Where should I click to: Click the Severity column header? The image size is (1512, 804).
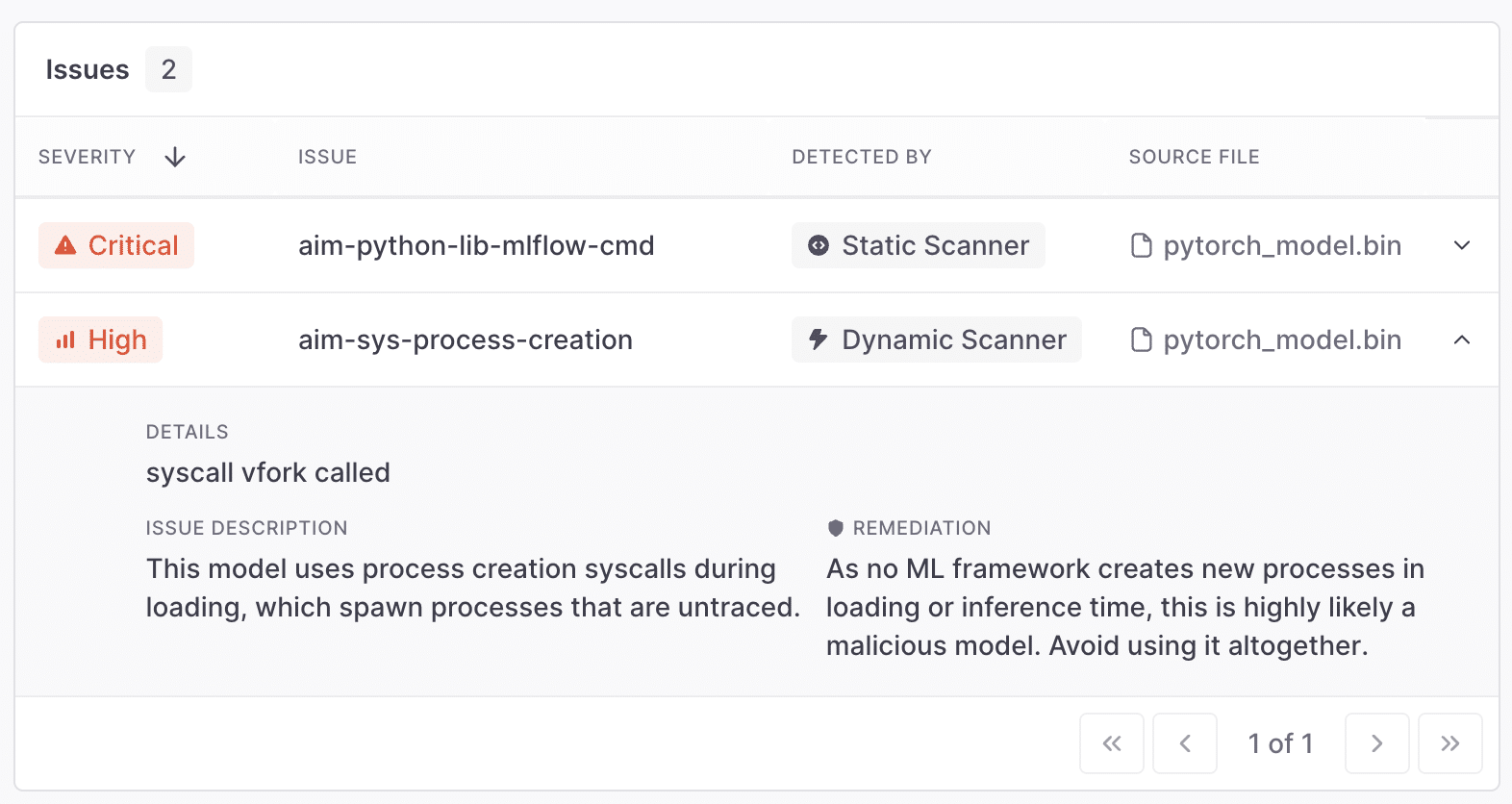click(88, 157)
